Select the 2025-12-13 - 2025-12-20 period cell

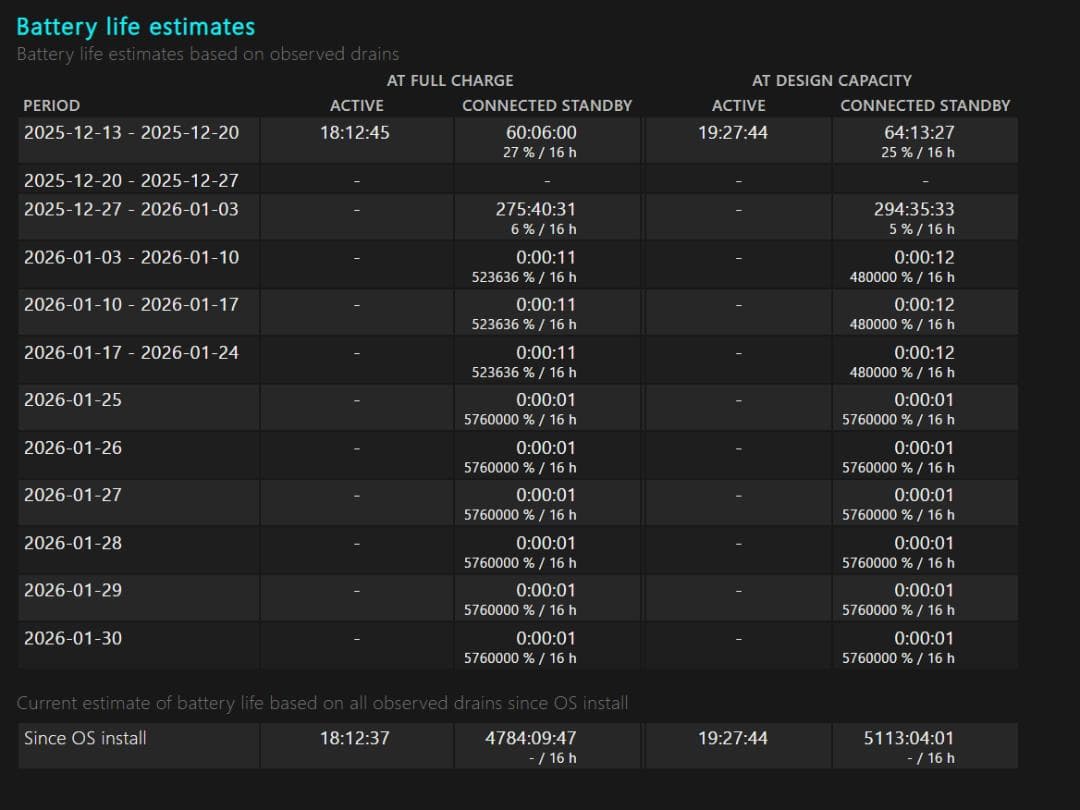131,132
